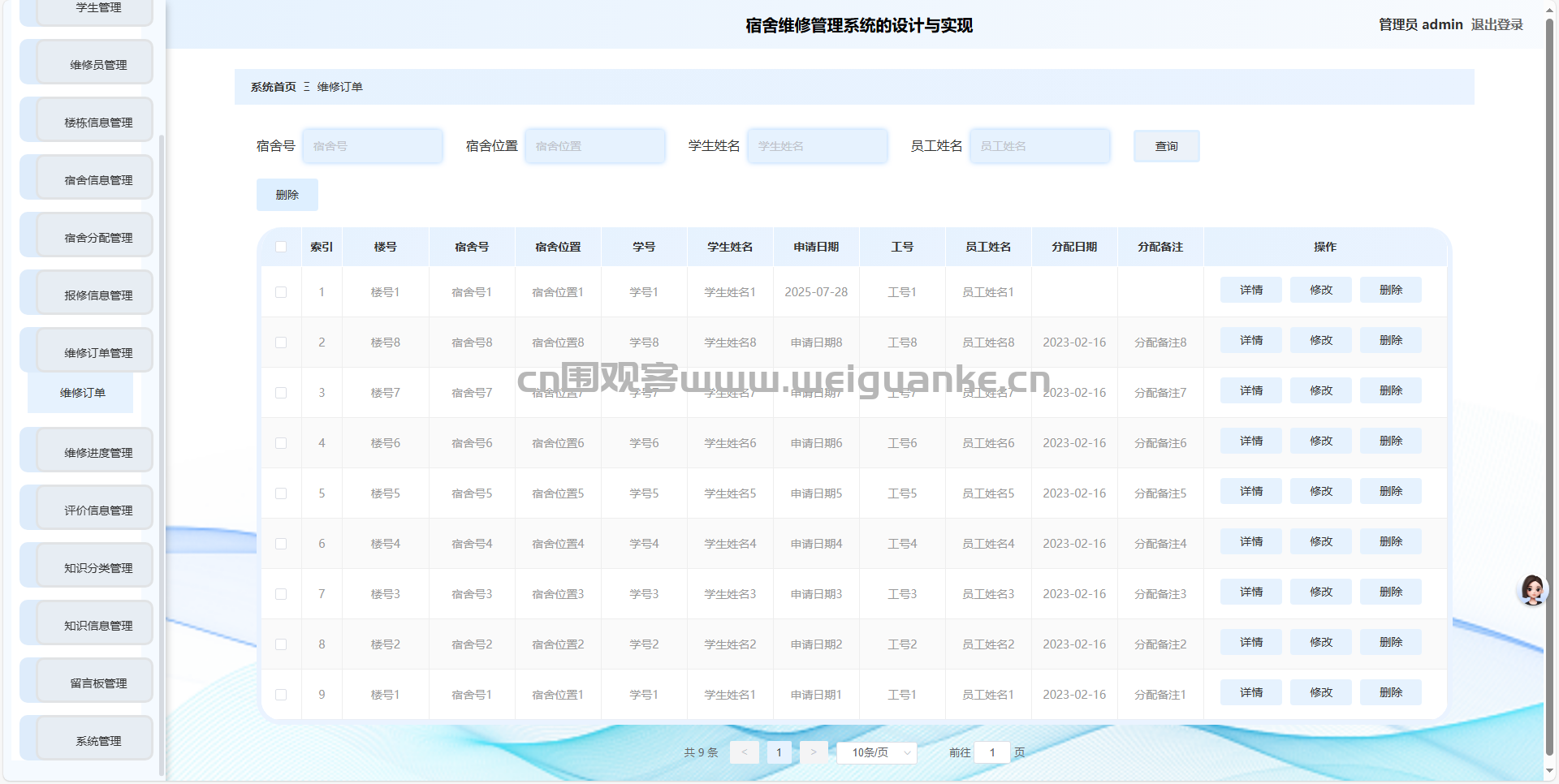The width and height of the screenshot is (1559, 784).
Task: Expand 宿舍分配管理 sidebar menu
Action: (x=87, y=235)
